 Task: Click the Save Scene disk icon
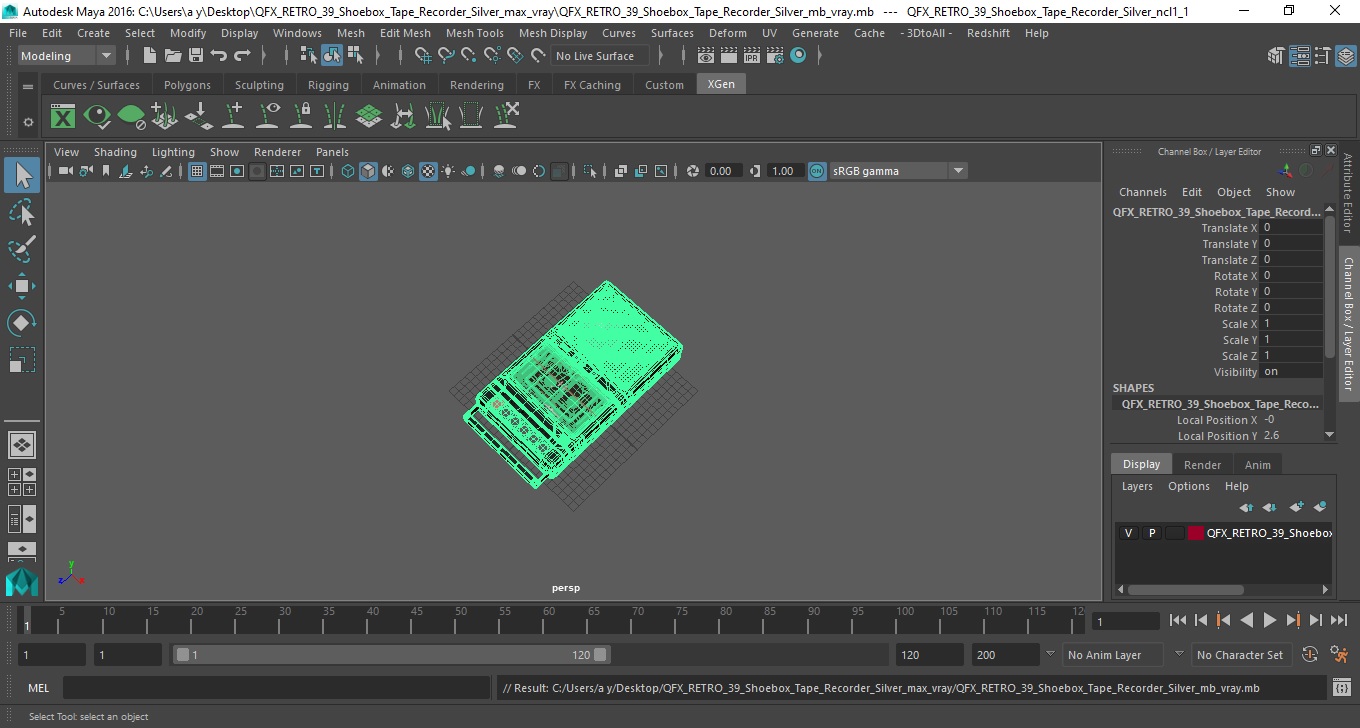[196, 56]
